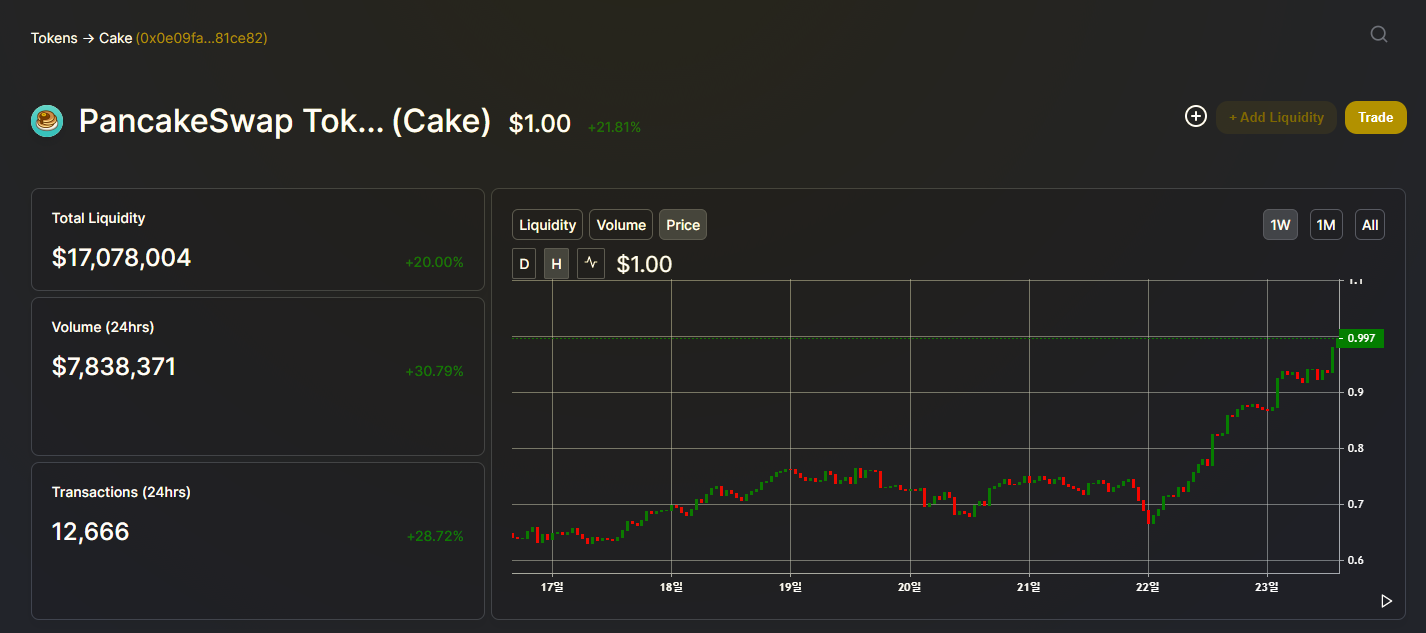This screenshot has width=1426, height=633.
Task: Click the PancakeSwap token logo
Action: 47,121
